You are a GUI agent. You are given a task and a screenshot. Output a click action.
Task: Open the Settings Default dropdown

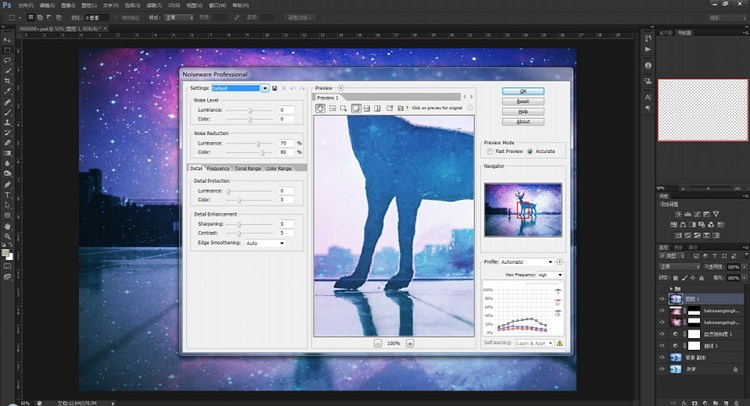240,88
